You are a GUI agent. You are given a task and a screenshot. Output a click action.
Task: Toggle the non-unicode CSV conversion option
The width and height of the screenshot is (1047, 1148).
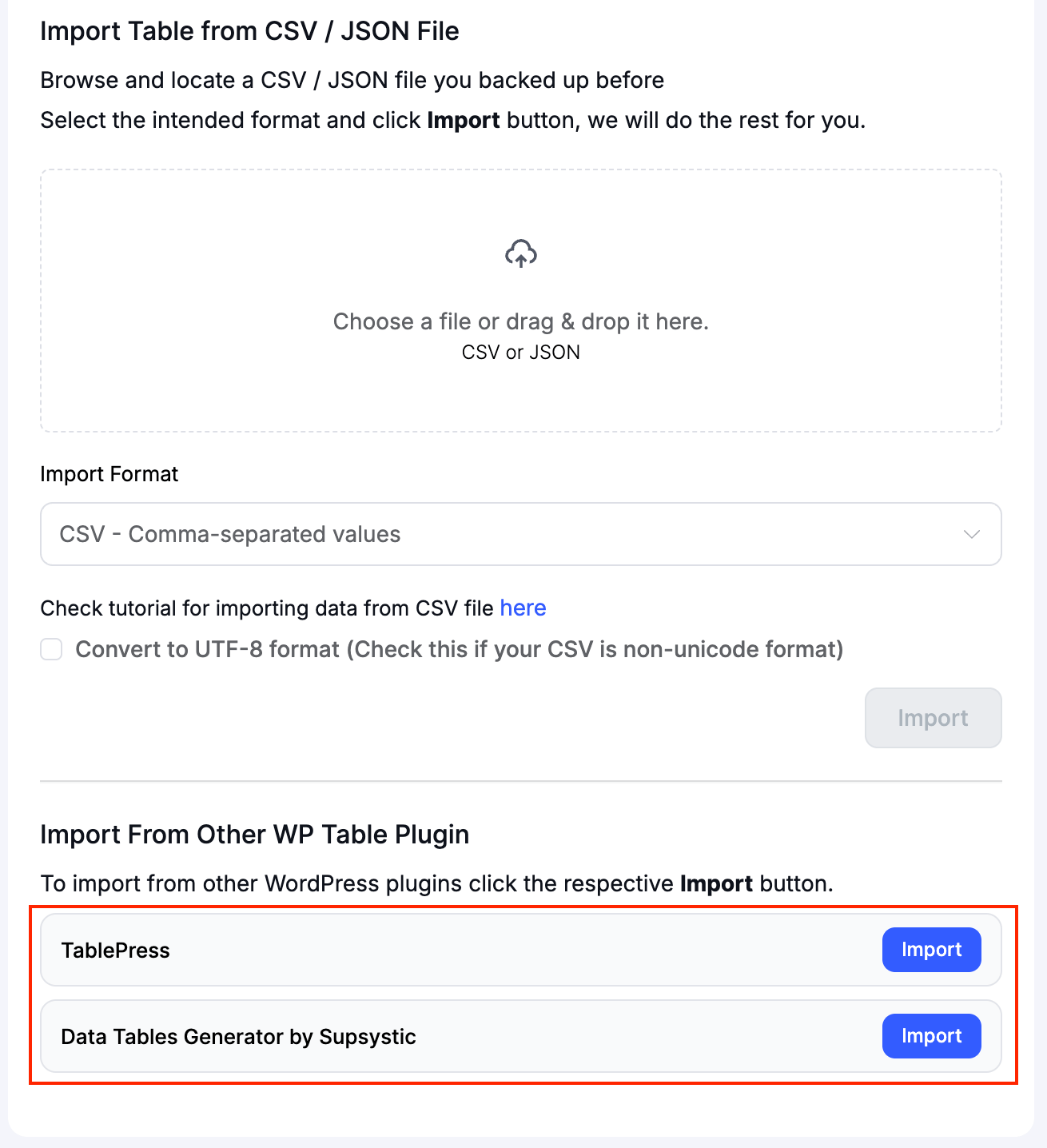click(50, 650)
